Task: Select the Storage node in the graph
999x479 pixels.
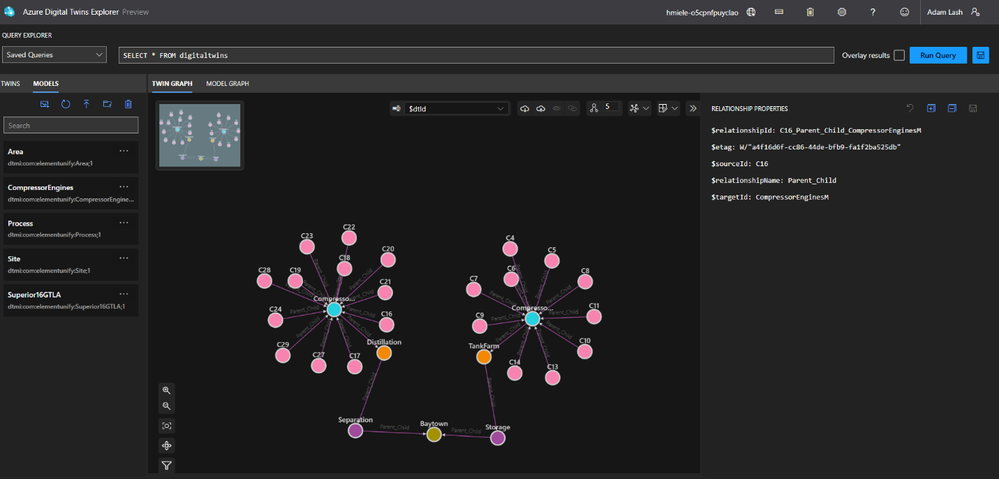Action: click(x=498, y=438)
